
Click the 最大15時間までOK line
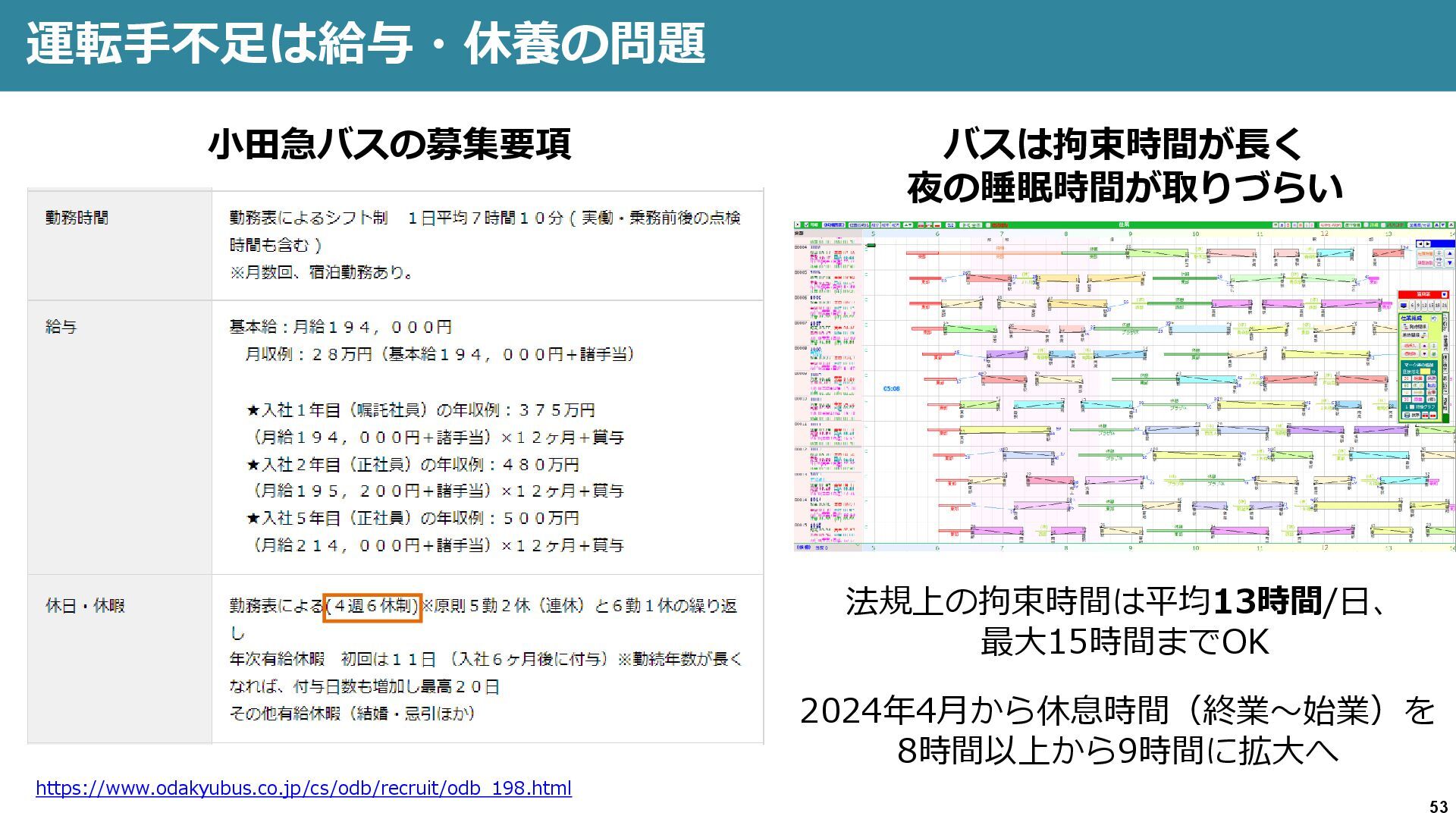coord(1124,642)
